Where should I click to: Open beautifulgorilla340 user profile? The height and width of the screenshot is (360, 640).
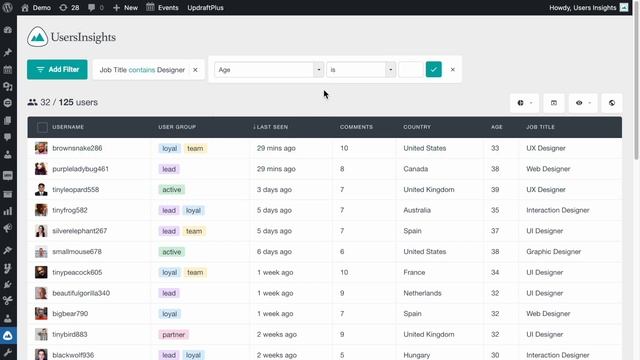click(x=81, y=293)
